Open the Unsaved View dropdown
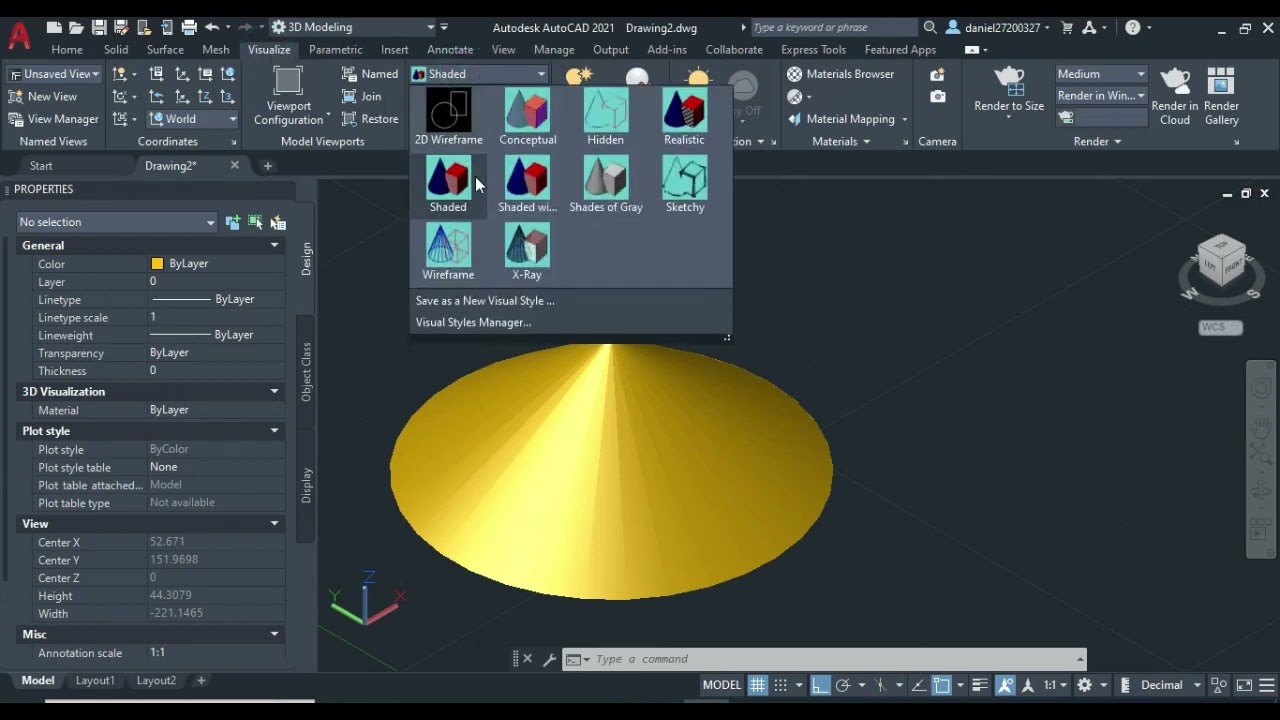The image size is (1280, 720). (55, 74)
